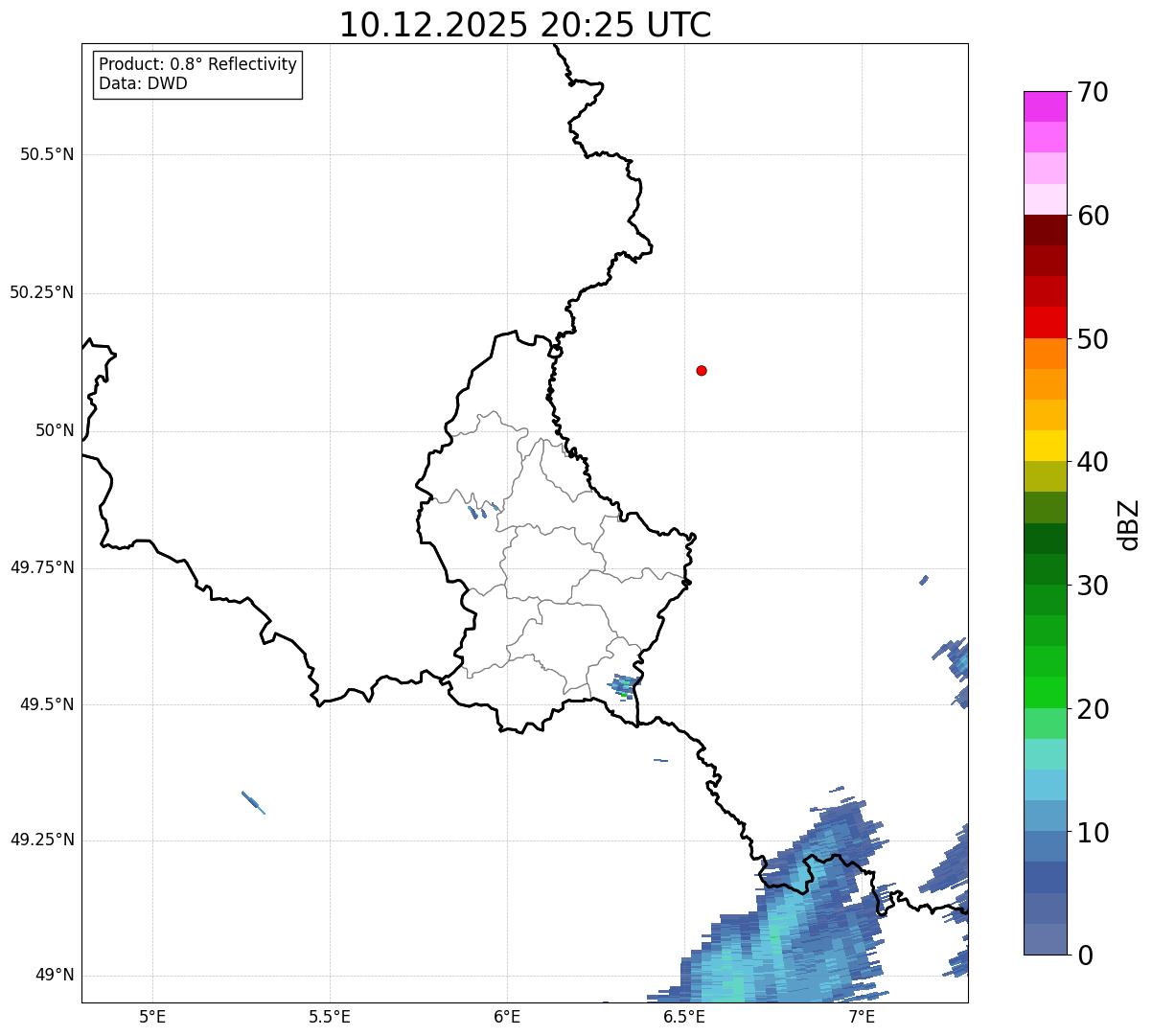Click the small blue echoes in western Luxembourg

point(482,510)
